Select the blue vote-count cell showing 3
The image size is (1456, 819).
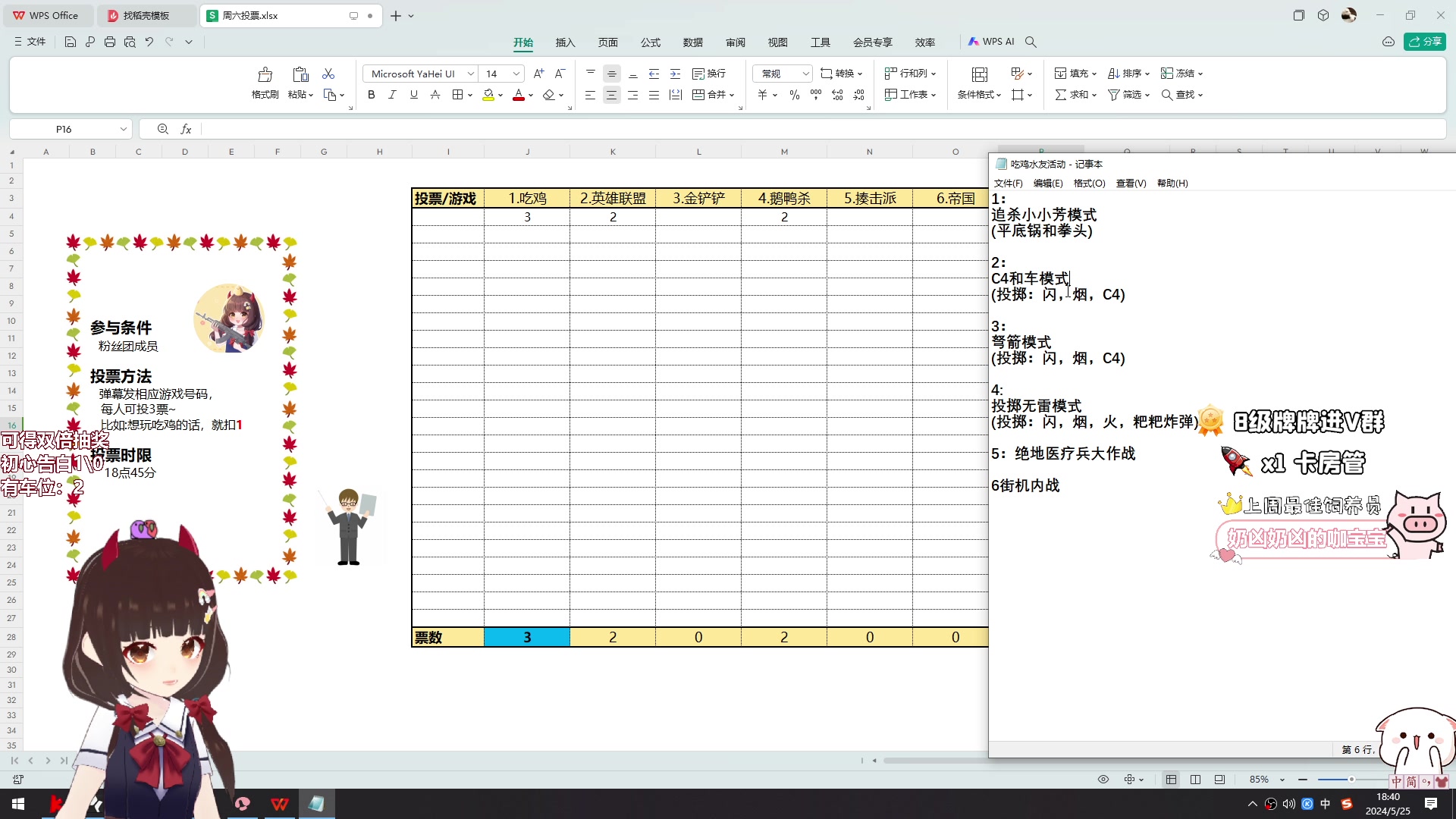[x=527, y=637]
